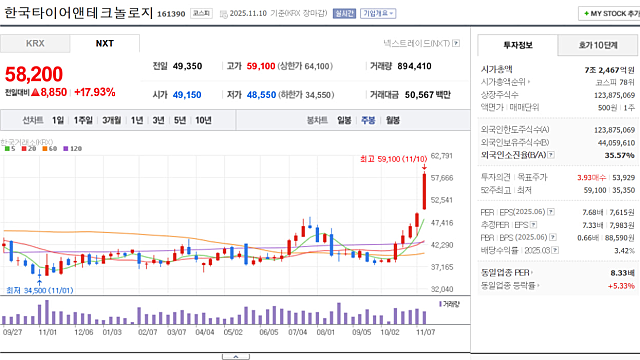Click red 20-day moving average swatch

tap(24, 149)
